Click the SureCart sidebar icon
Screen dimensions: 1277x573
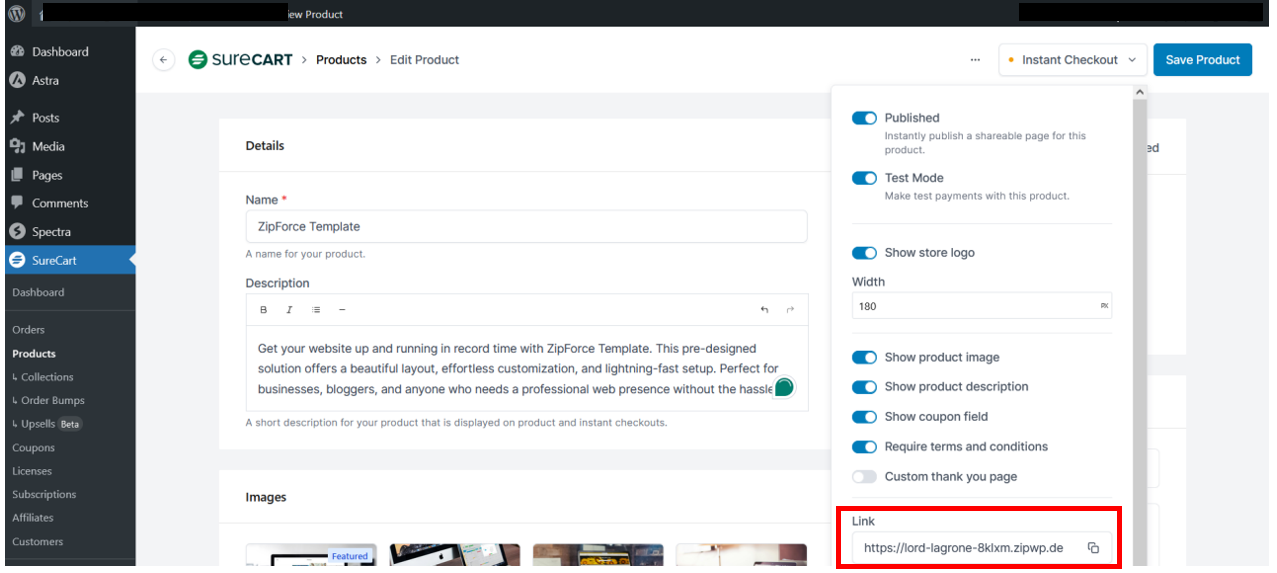pyautogui.click(x=17, y=260)
